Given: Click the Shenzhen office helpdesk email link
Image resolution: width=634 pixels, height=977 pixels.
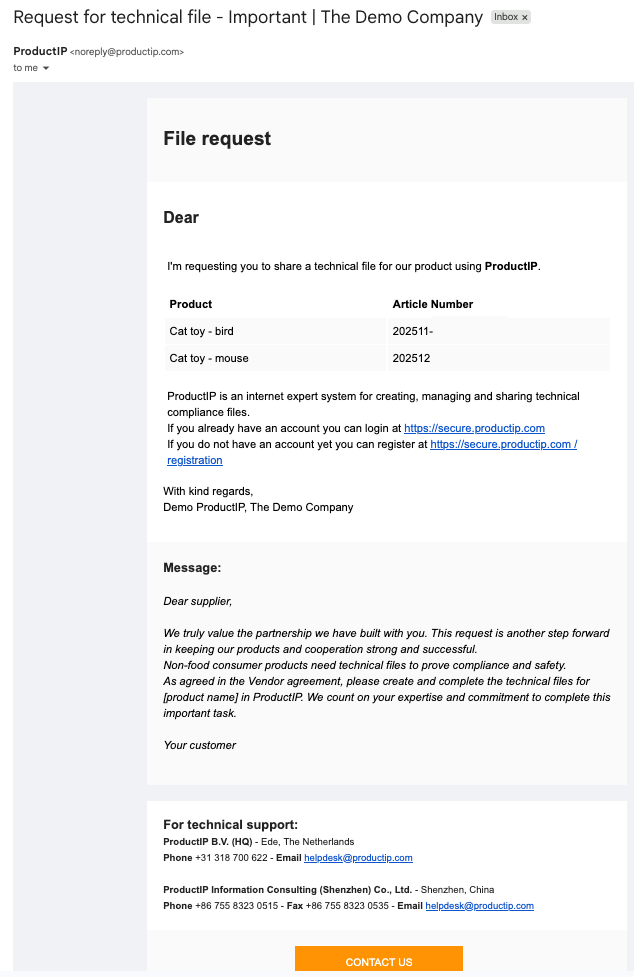Looking at the screenshot, I should (x=479, y=906).
